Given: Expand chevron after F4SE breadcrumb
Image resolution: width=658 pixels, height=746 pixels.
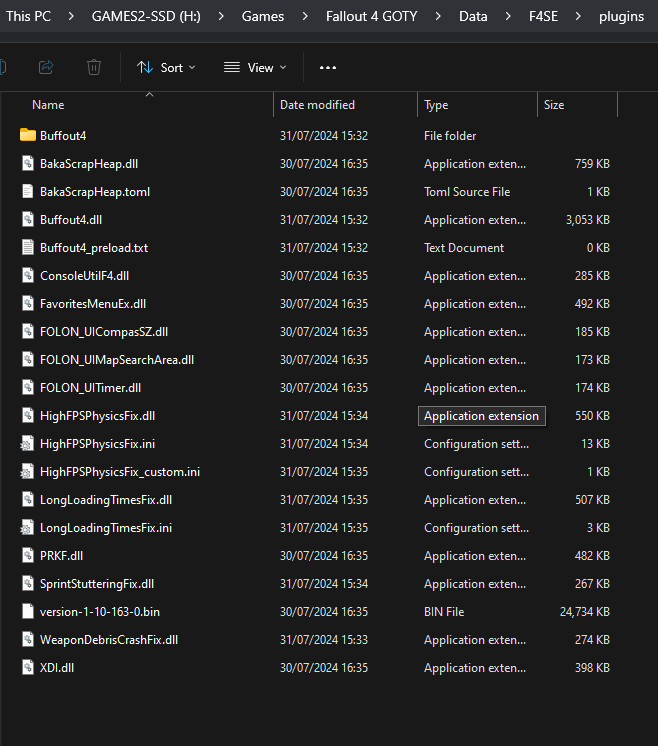Looking at the screenshot, I should (578, 16).
